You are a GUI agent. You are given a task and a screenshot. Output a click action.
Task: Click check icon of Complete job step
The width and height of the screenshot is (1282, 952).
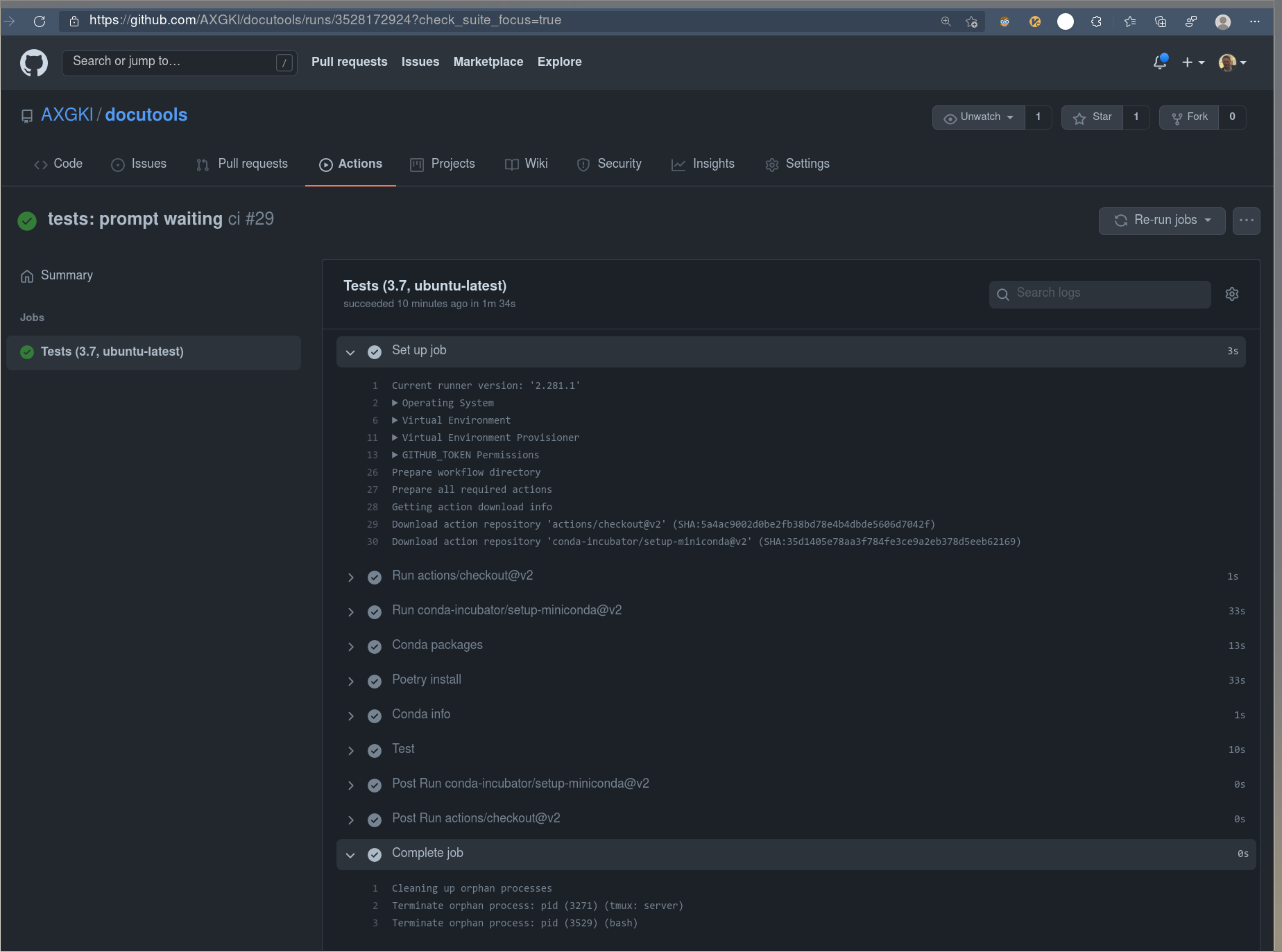click(375, 854)
